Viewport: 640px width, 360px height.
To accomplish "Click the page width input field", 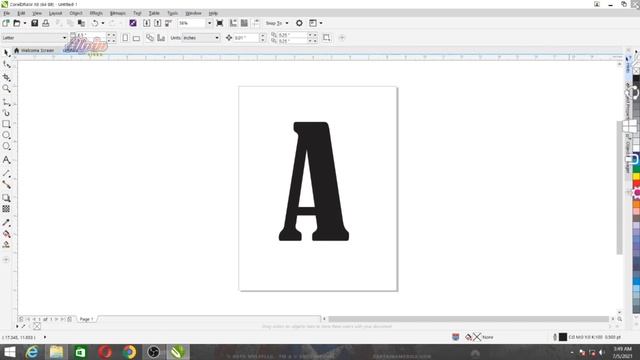I will pyautogui.click(x=91, y=35).
